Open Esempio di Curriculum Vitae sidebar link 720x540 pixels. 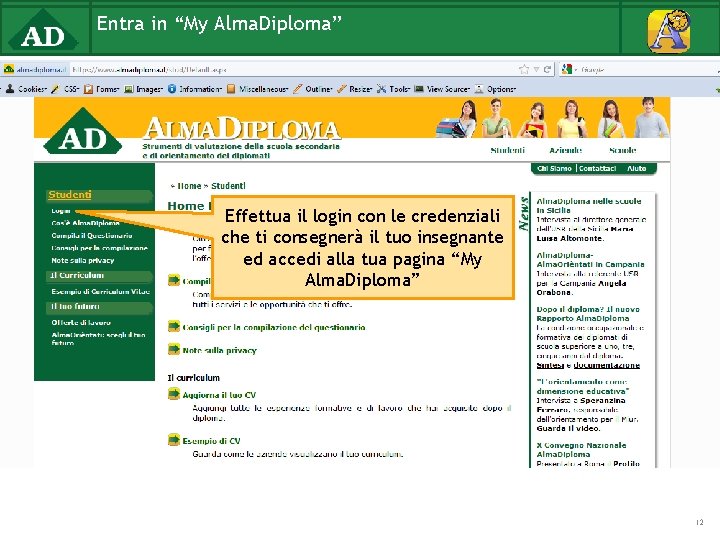click(101, 292)
